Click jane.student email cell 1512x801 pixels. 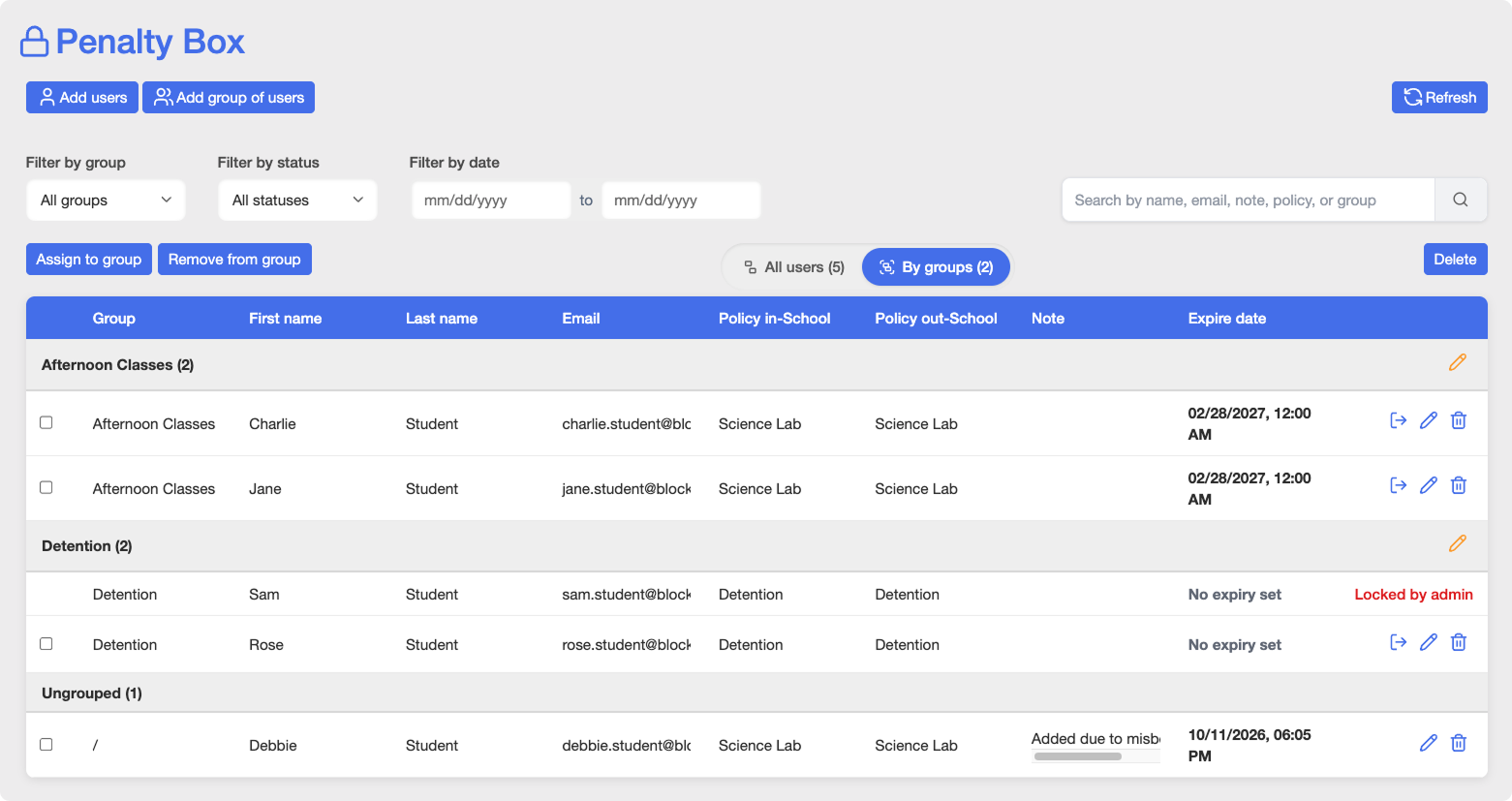627,489
